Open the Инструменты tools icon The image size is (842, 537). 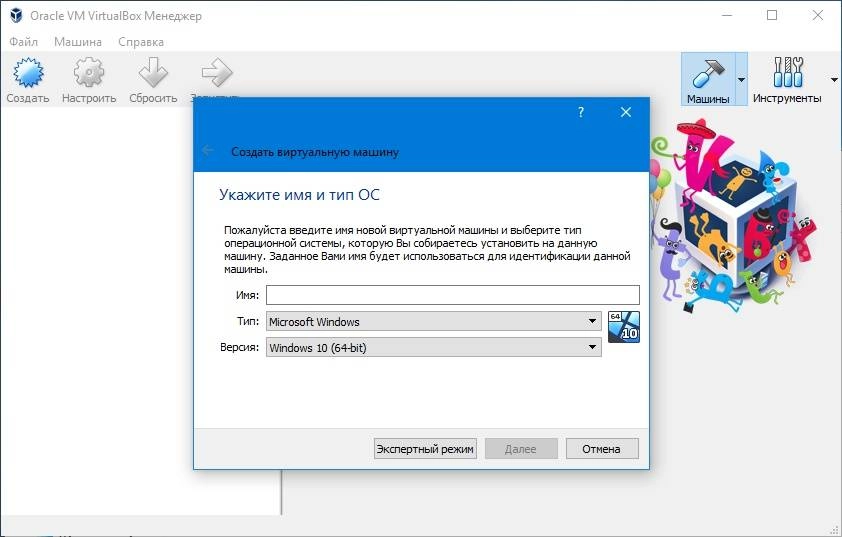pyautogui.click(x=788, y=72)
